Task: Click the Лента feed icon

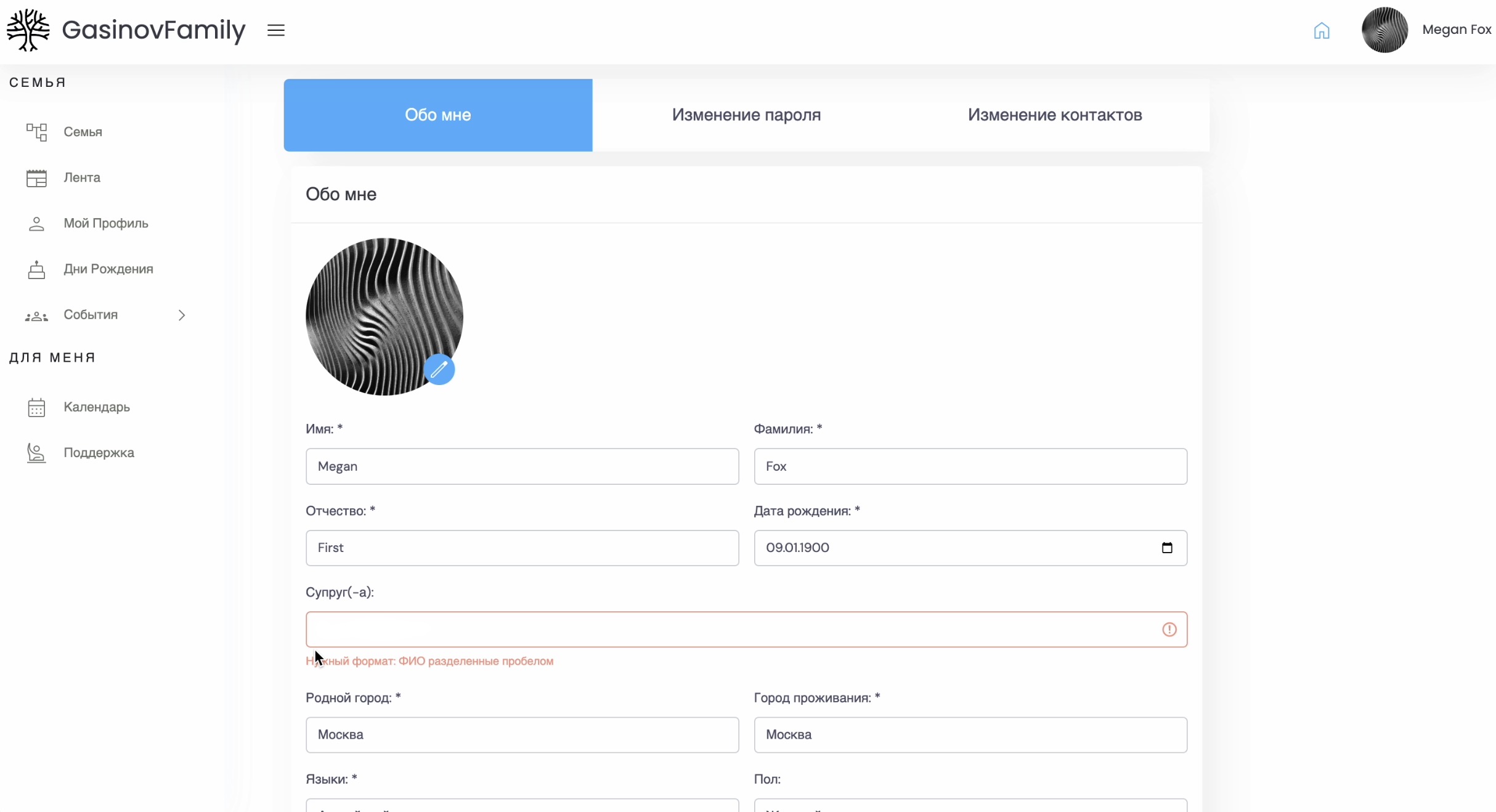Action: click(36, 178)
